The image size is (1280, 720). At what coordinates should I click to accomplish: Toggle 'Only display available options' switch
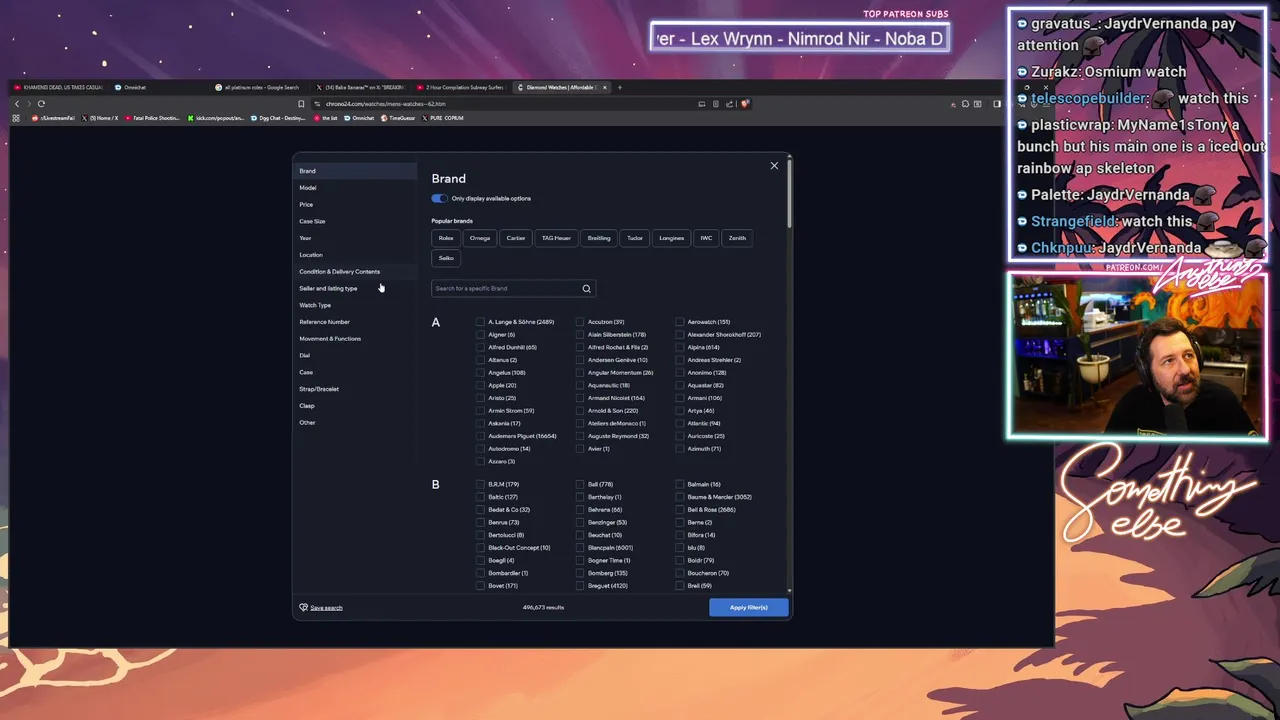pos(439,198)
